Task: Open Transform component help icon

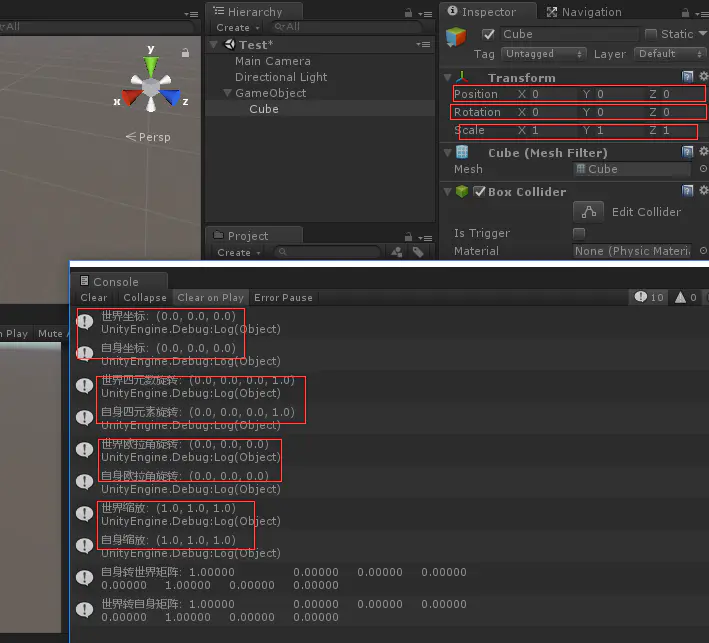Action: [x=687, y=76]
